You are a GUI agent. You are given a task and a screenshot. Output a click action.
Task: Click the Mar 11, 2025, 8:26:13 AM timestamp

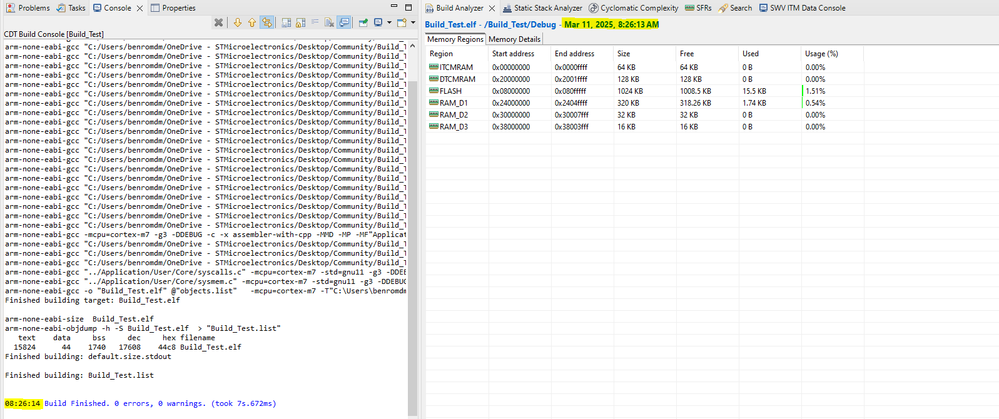coord(612,24)
